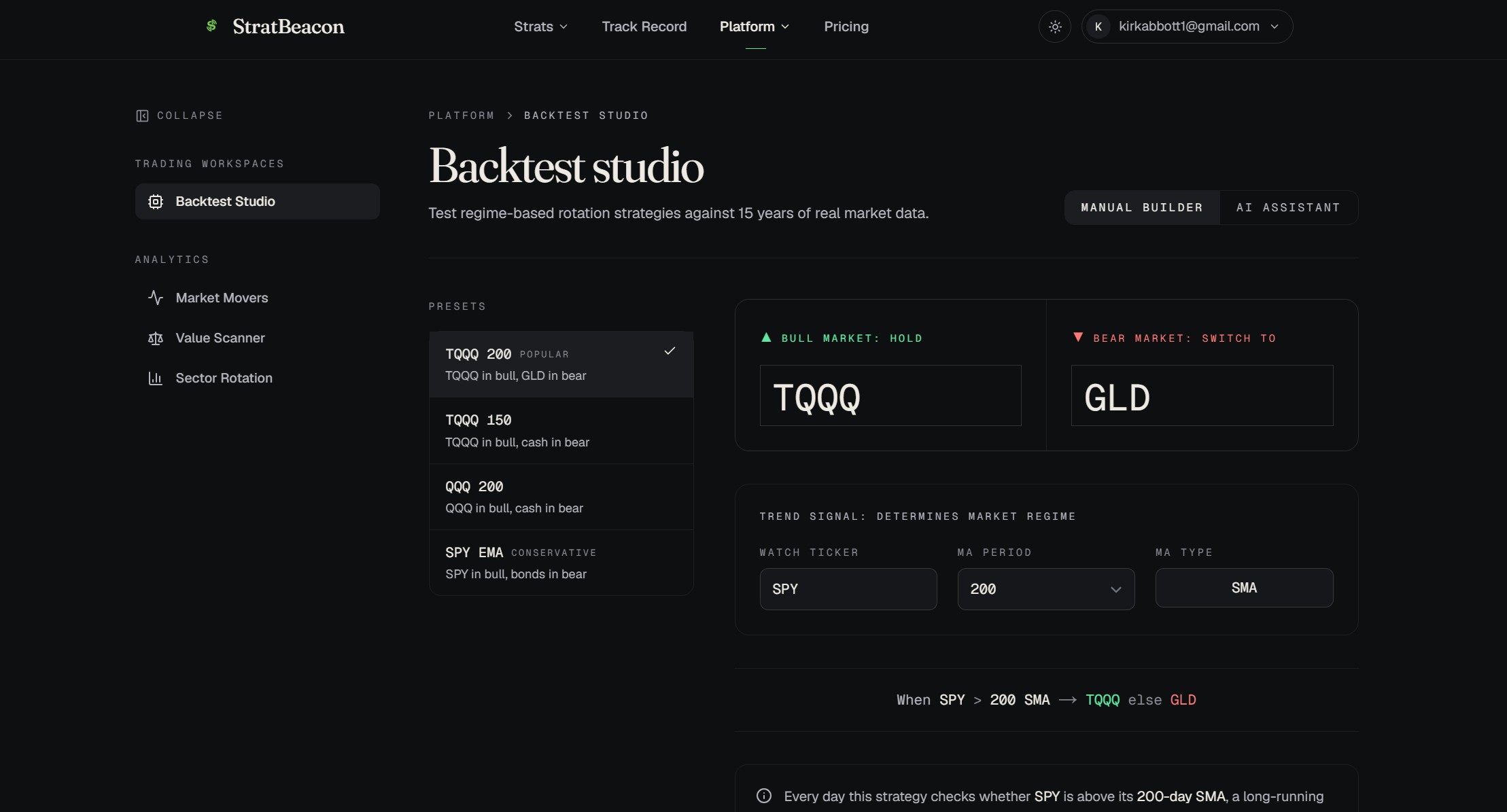Open Backtest Studio workspace in sidebar
Screen dimensions: 1507x812
coord(258,201)
